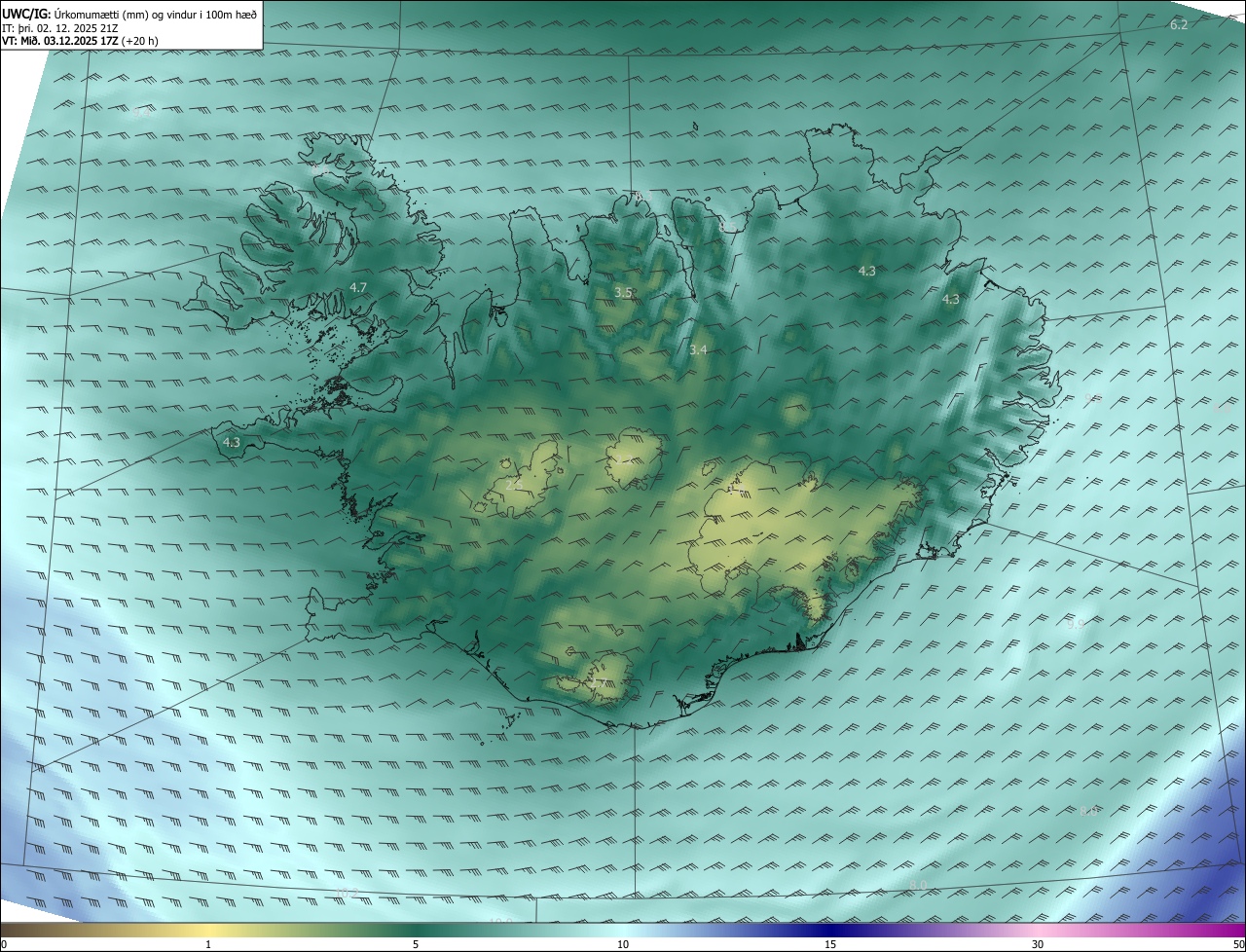Click the 3.5 value label in north Iceland
This screenshot has width=1246, height=952.
[x=623, y=292]
